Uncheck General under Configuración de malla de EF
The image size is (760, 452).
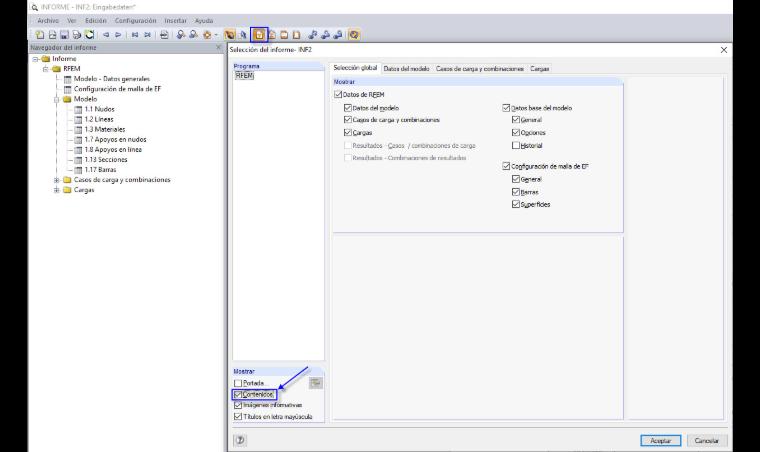click(516, 179)
